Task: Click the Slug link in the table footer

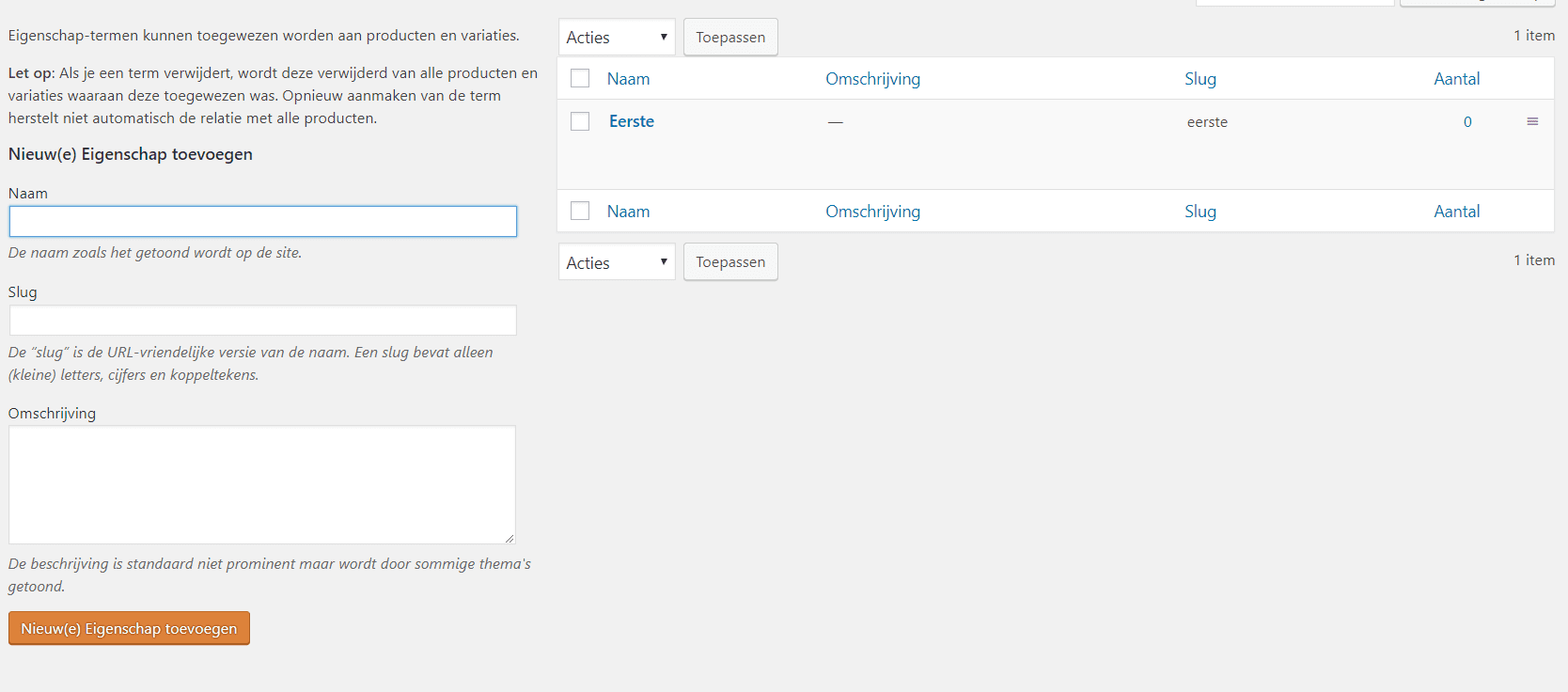Action: tap(1200, 212)
